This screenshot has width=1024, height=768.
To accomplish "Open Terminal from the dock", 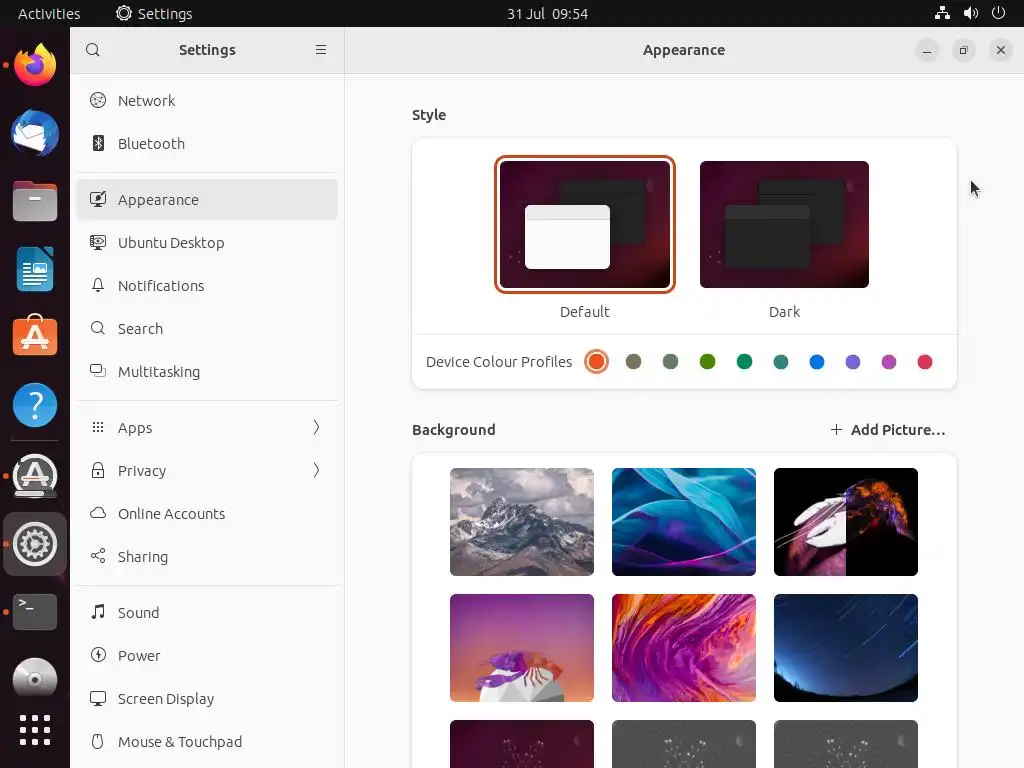I will click(35, 612).
